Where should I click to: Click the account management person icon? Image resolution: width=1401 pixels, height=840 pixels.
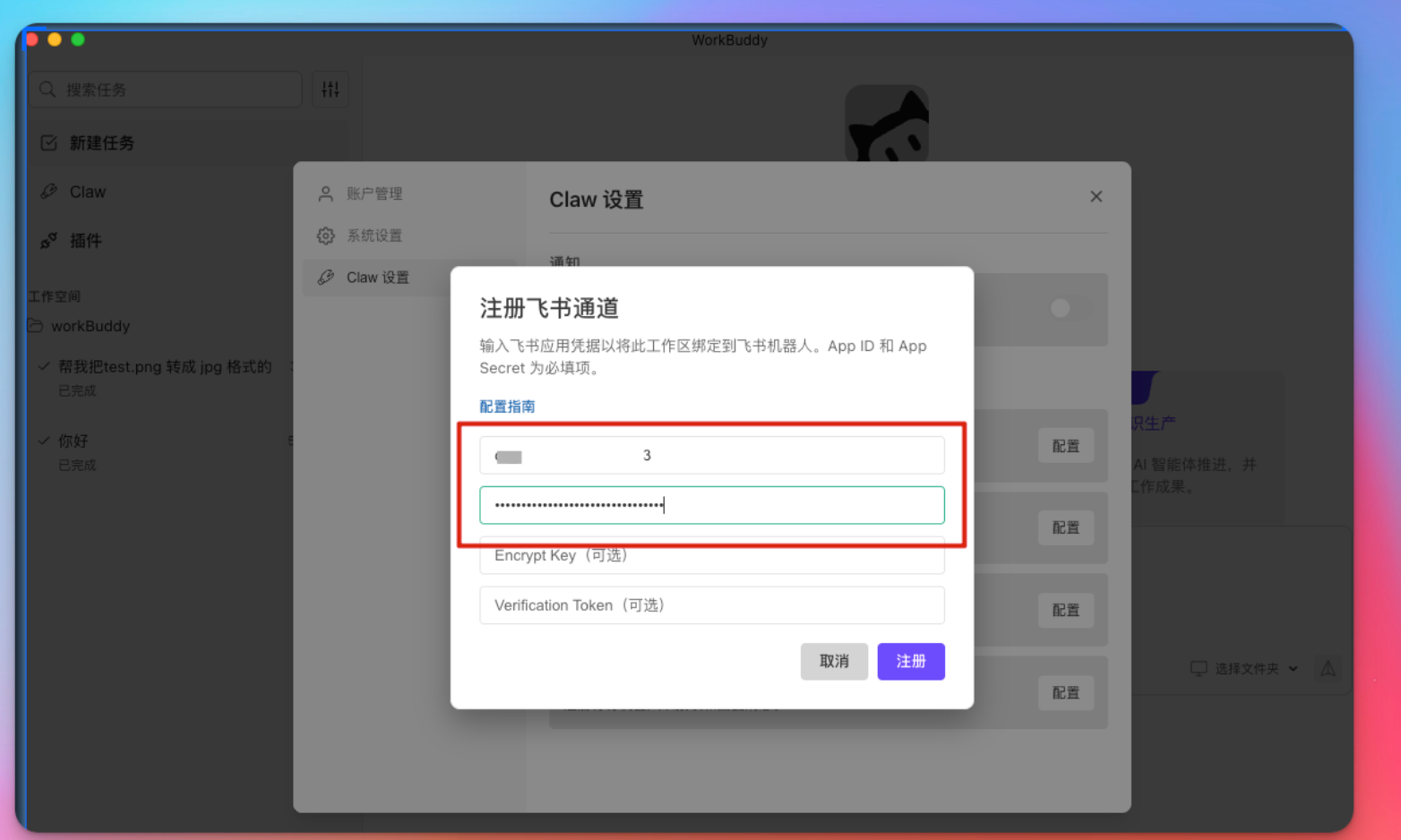[x=326, y=193]
